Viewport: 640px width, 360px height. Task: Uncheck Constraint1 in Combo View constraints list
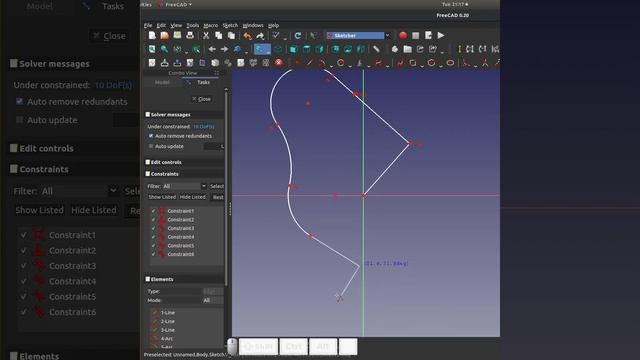point(153,211)
